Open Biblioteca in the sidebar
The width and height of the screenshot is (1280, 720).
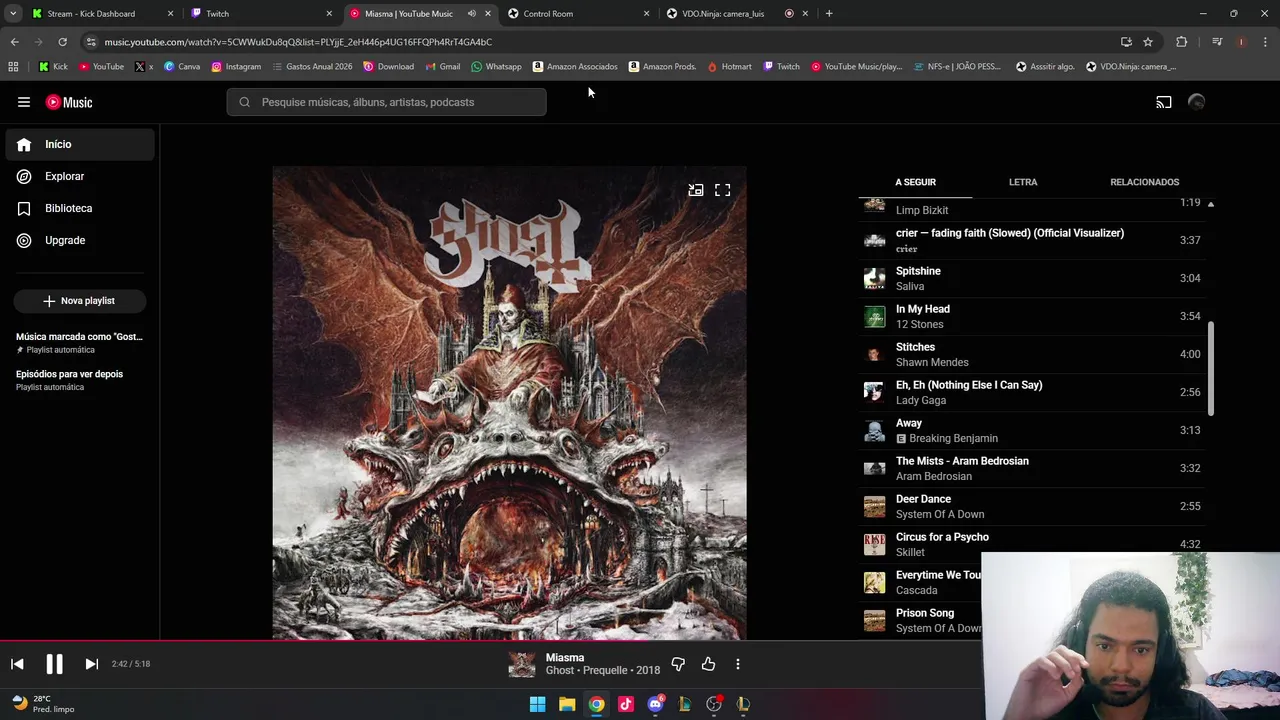[x=80, y=208]
